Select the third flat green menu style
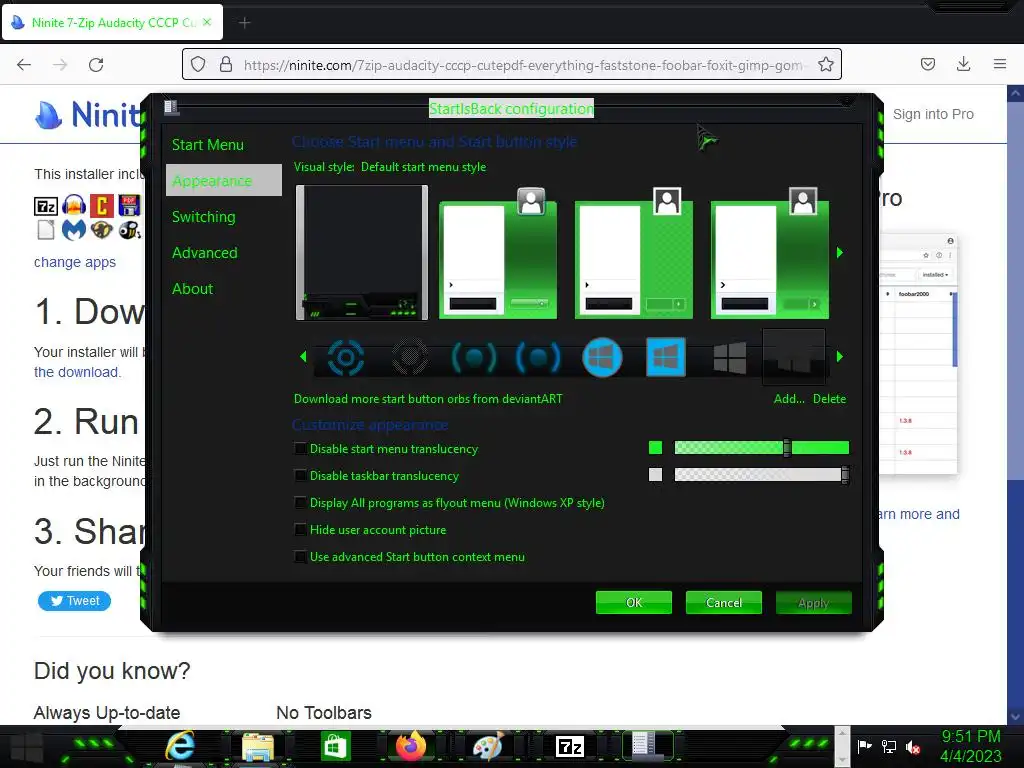Image resolution: width=1024 pixels, height=768 pixels. [x=633, y=253]
